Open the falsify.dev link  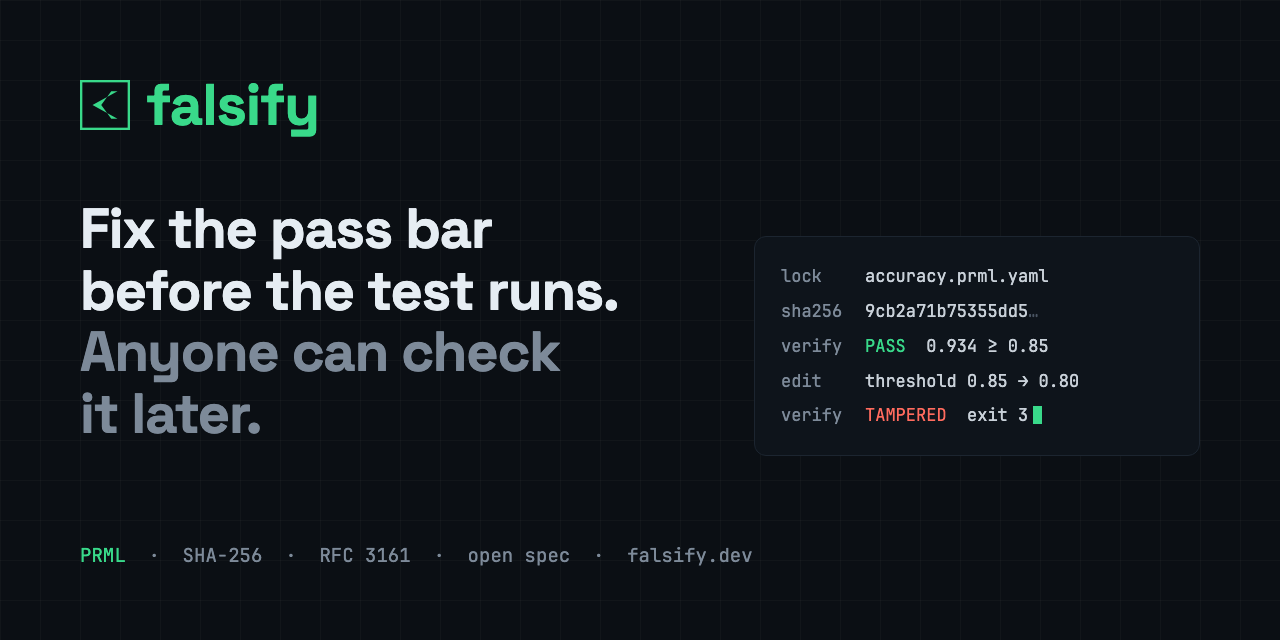click(x=690, y=556)
